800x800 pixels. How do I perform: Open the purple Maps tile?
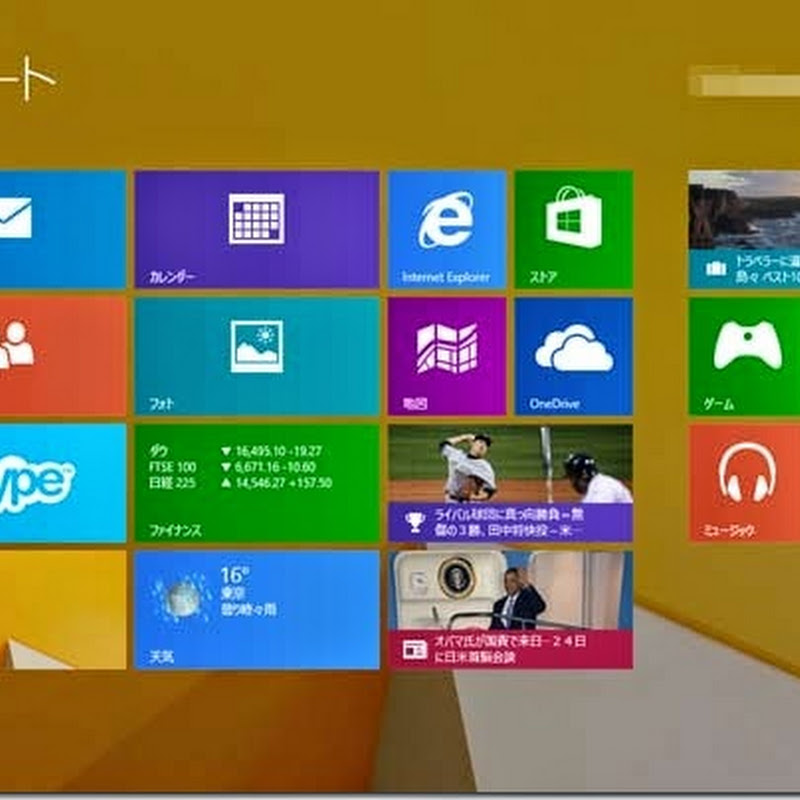(447, 357)
